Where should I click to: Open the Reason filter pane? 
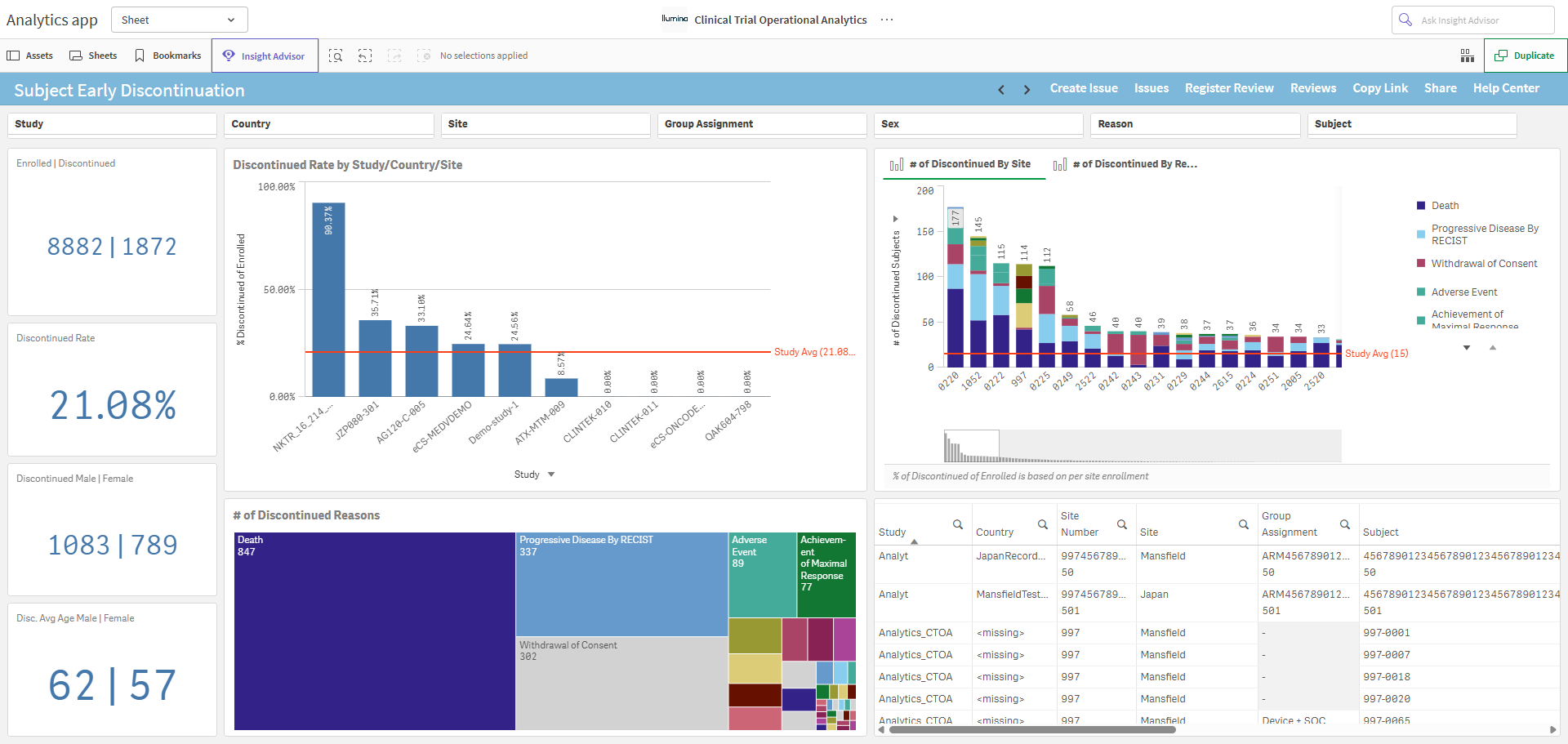click(x=1196, y=124)
